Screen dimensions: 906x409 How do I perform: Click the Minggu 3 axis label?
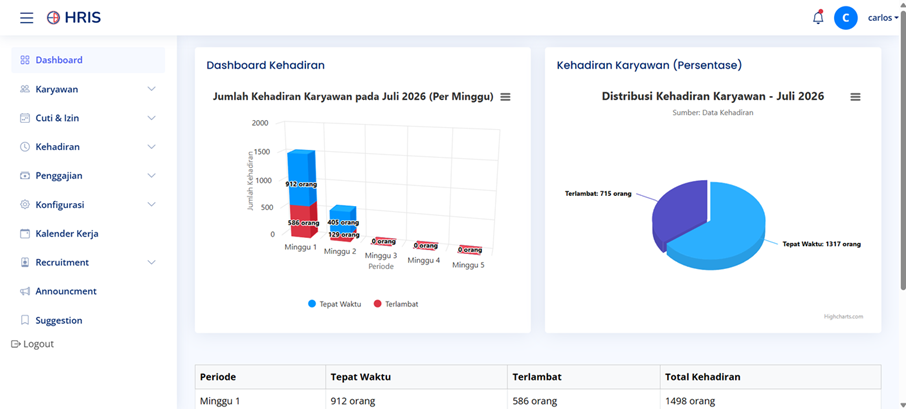pos(381,256)
